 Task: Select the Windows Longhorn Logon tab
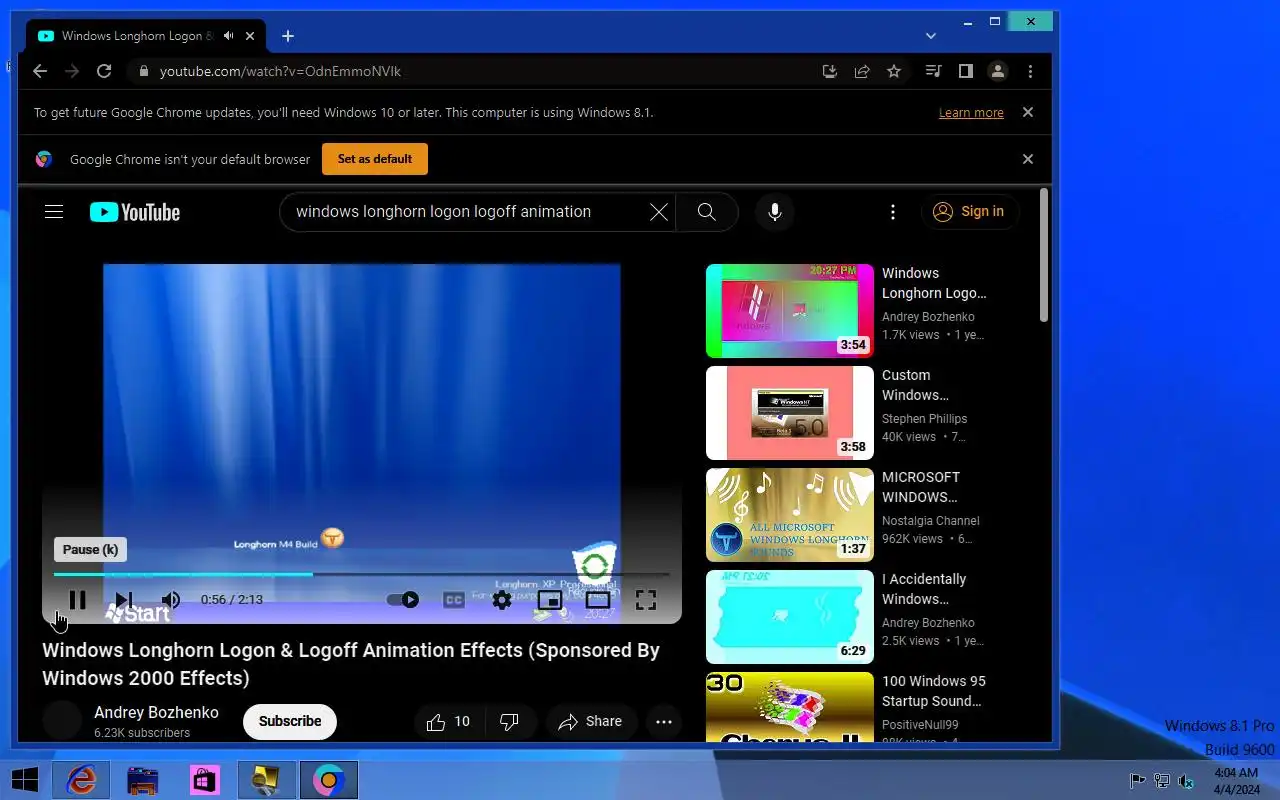(x=147, y=36)
